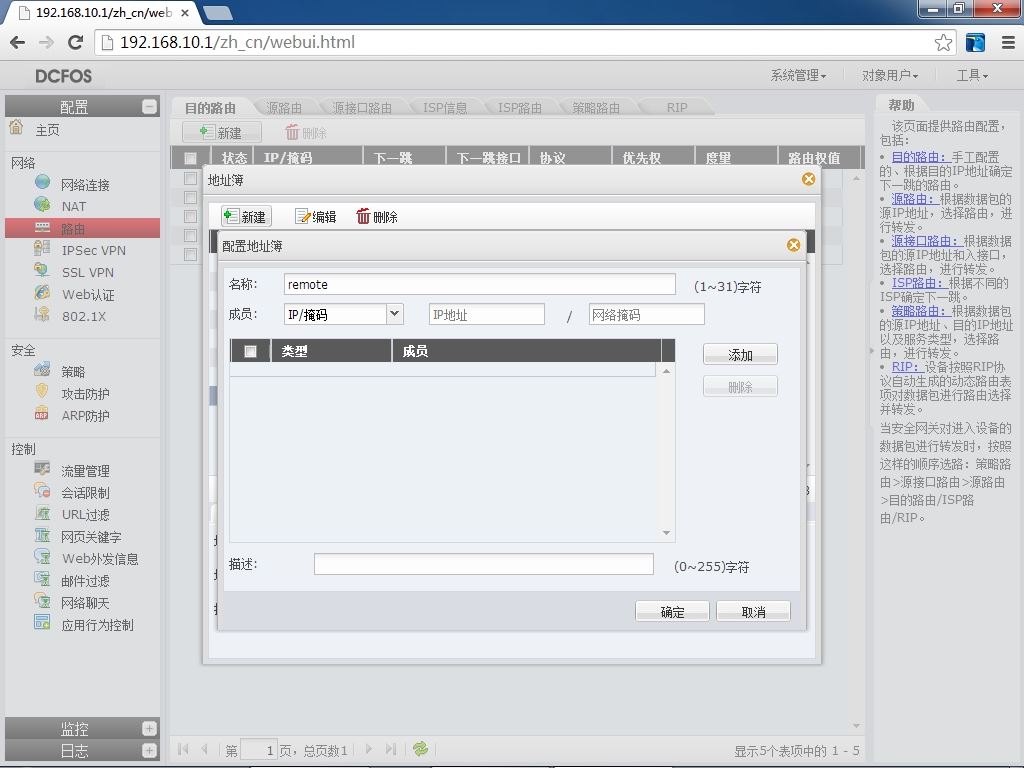Close the 配置地址簿 dialog
Image resolution: width=1024 pixels, height=768 pixels.
point(793,245)
